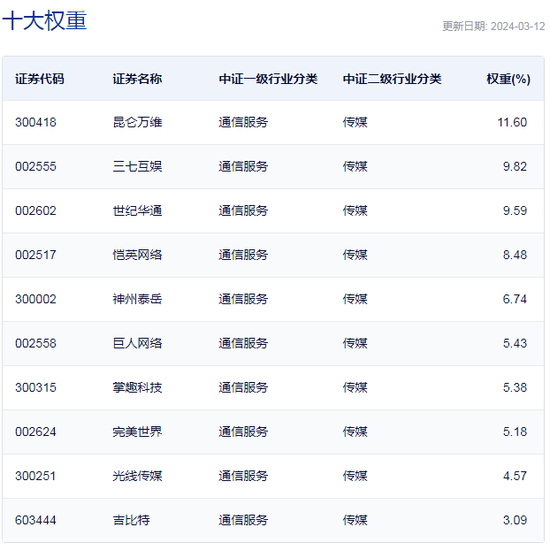Click weight value 9.59
This screenshot has width=550, height=550.
(x=515, y=211)
